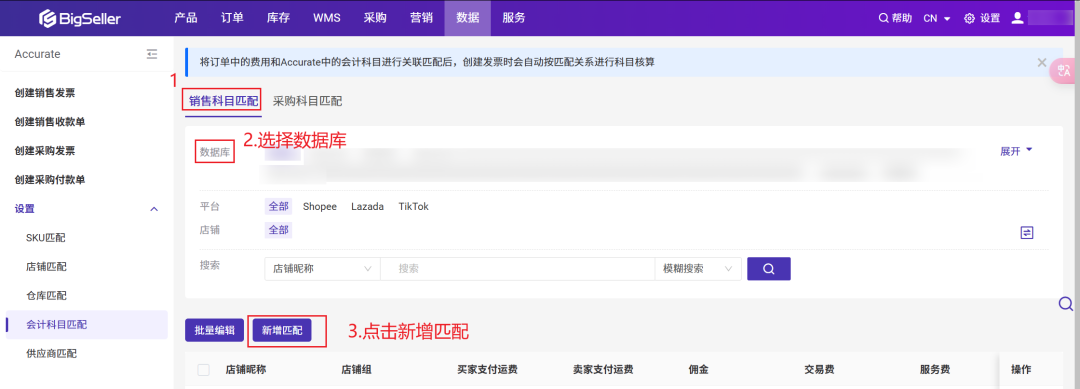Screen dimensions: 1080x389
Task: Open 仓库匹配 in sidebar
Action: coord(46,295)
